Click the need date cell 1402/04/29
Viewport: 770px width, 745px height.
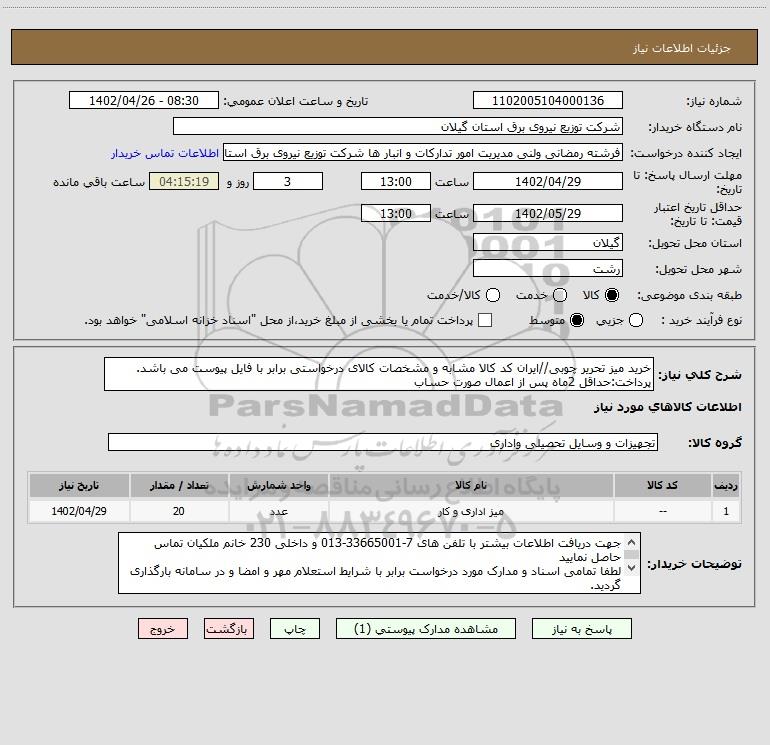click(79, 511)
